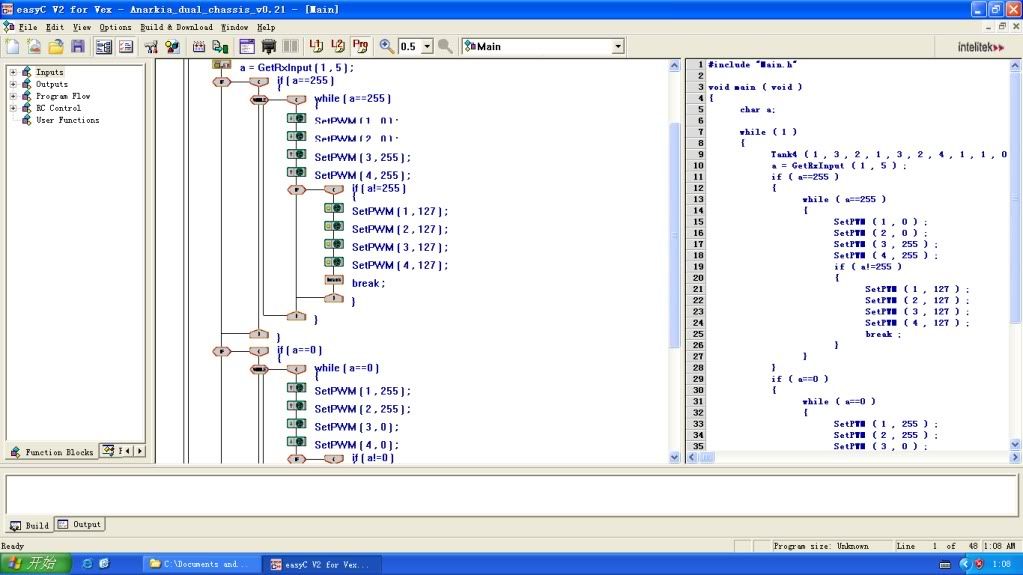The height and width of the screenshot is (575, 1023).
Task: Click the controller configuration icon
Action: (x=151, y=46)
